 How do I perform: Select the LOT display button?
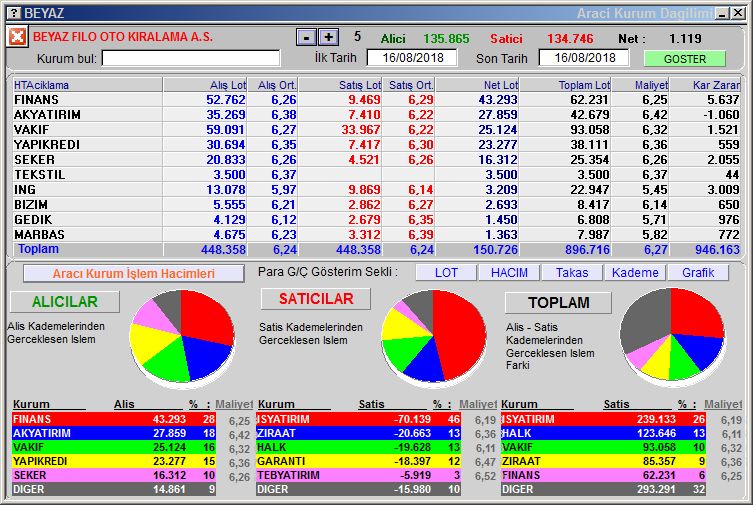(x=446, y=273)
